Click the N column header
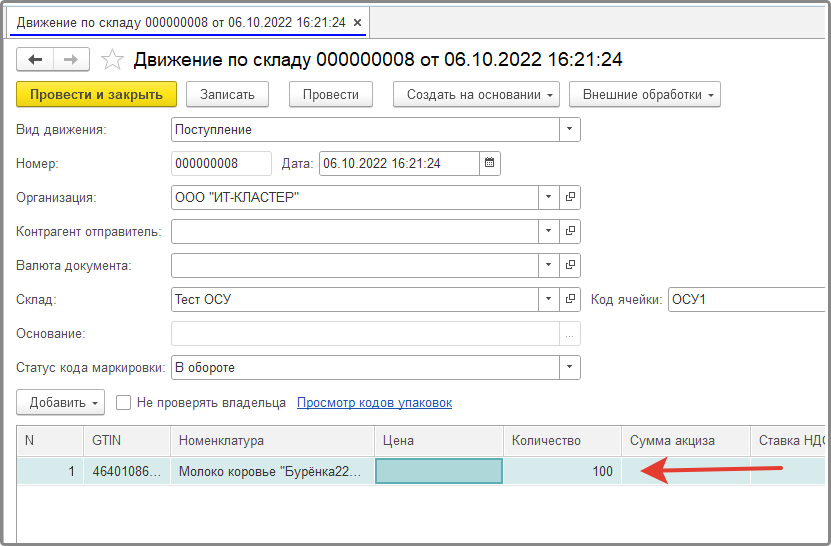This screenshot has width=831, height=546. pos(50,441)
